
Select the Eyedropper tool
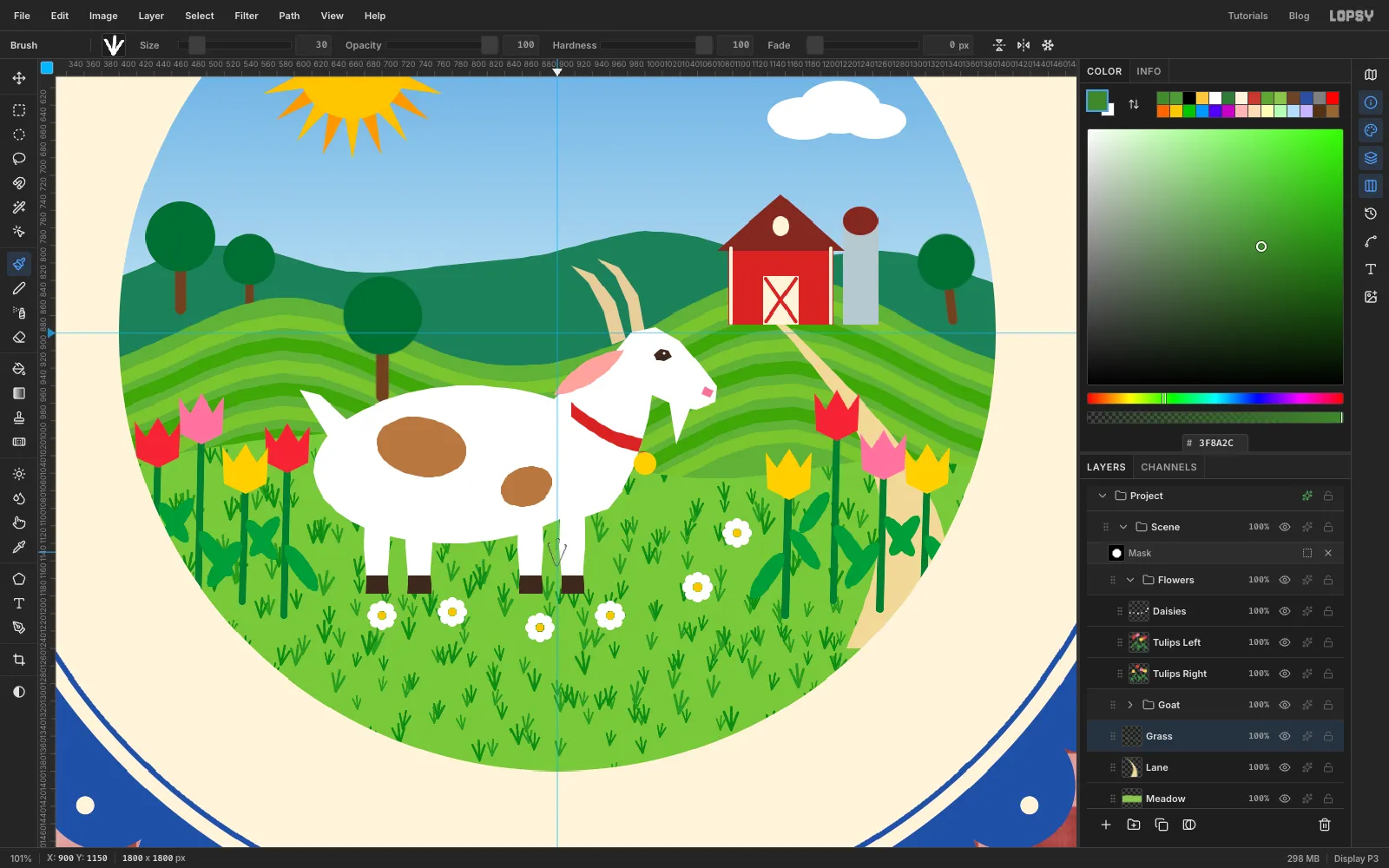(x=19, y=547)
